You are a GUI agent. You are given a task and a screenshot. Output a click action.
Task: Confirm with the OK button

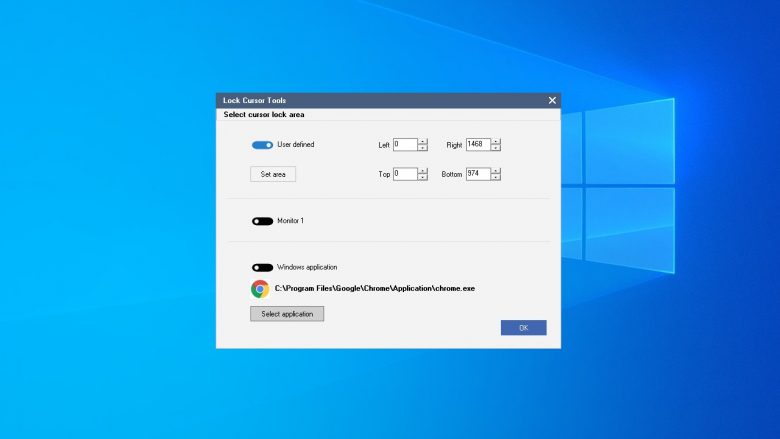(523, 328)
